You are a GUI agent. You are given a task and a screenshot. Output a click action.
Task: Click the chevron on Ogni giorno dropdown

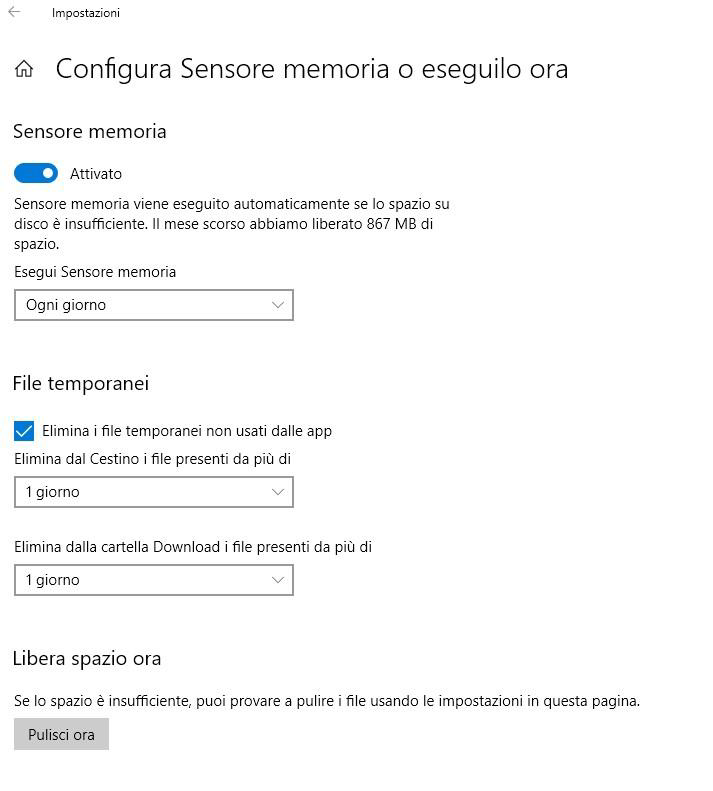(278, 305)
